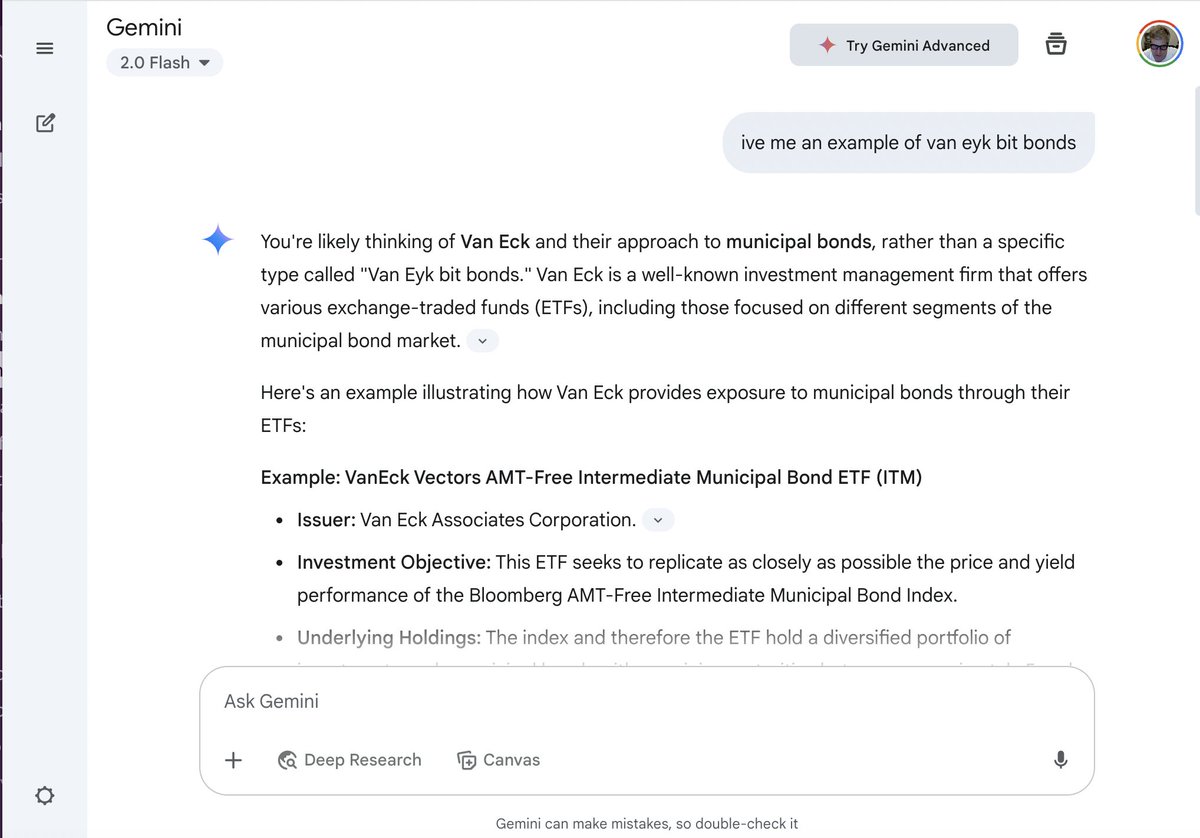This screenshot has height=838, width=1200.
Task: Turn on the Canvas option
Action: [498, 760]
